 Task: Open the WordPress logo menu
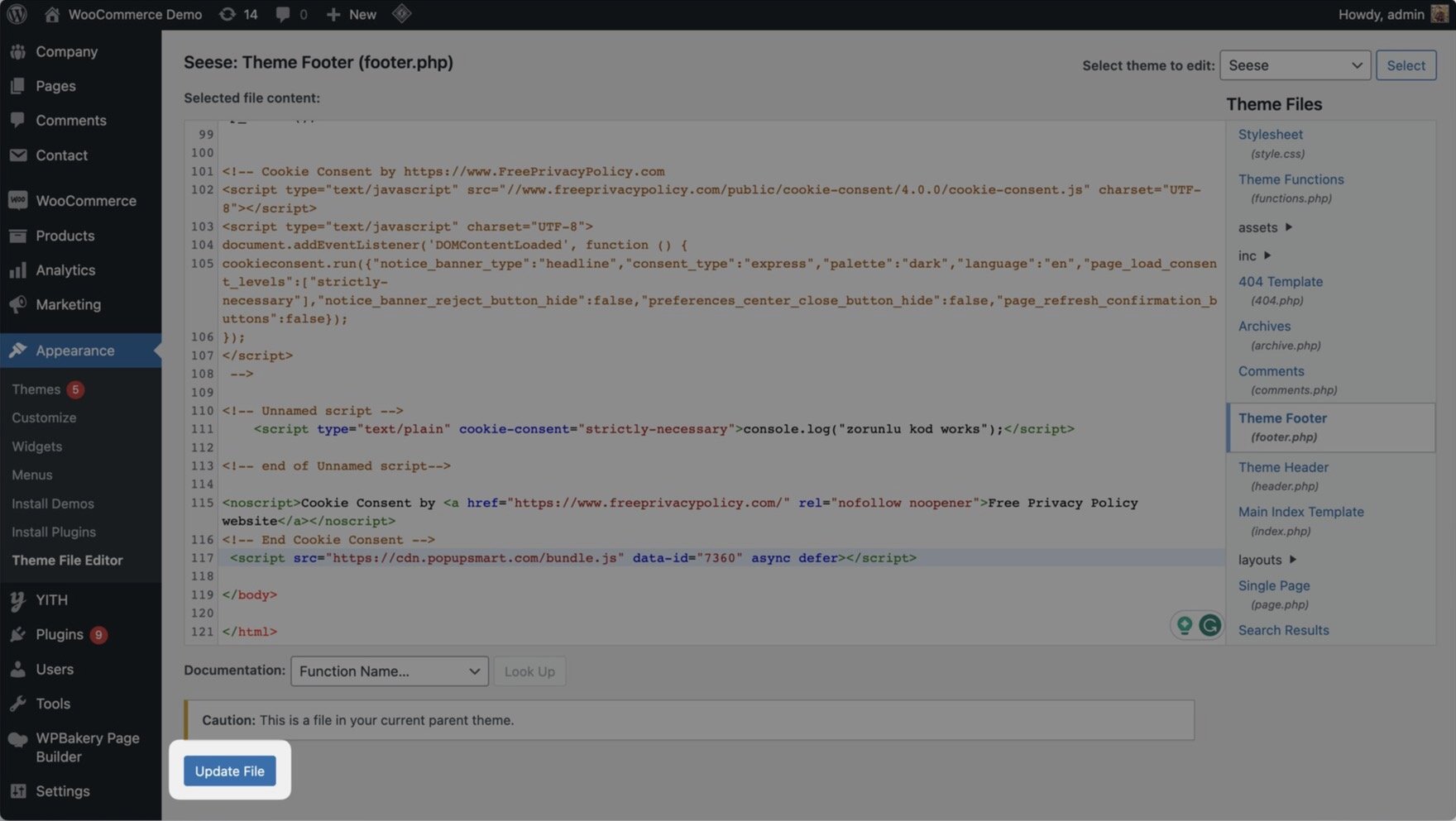(17, 14)
